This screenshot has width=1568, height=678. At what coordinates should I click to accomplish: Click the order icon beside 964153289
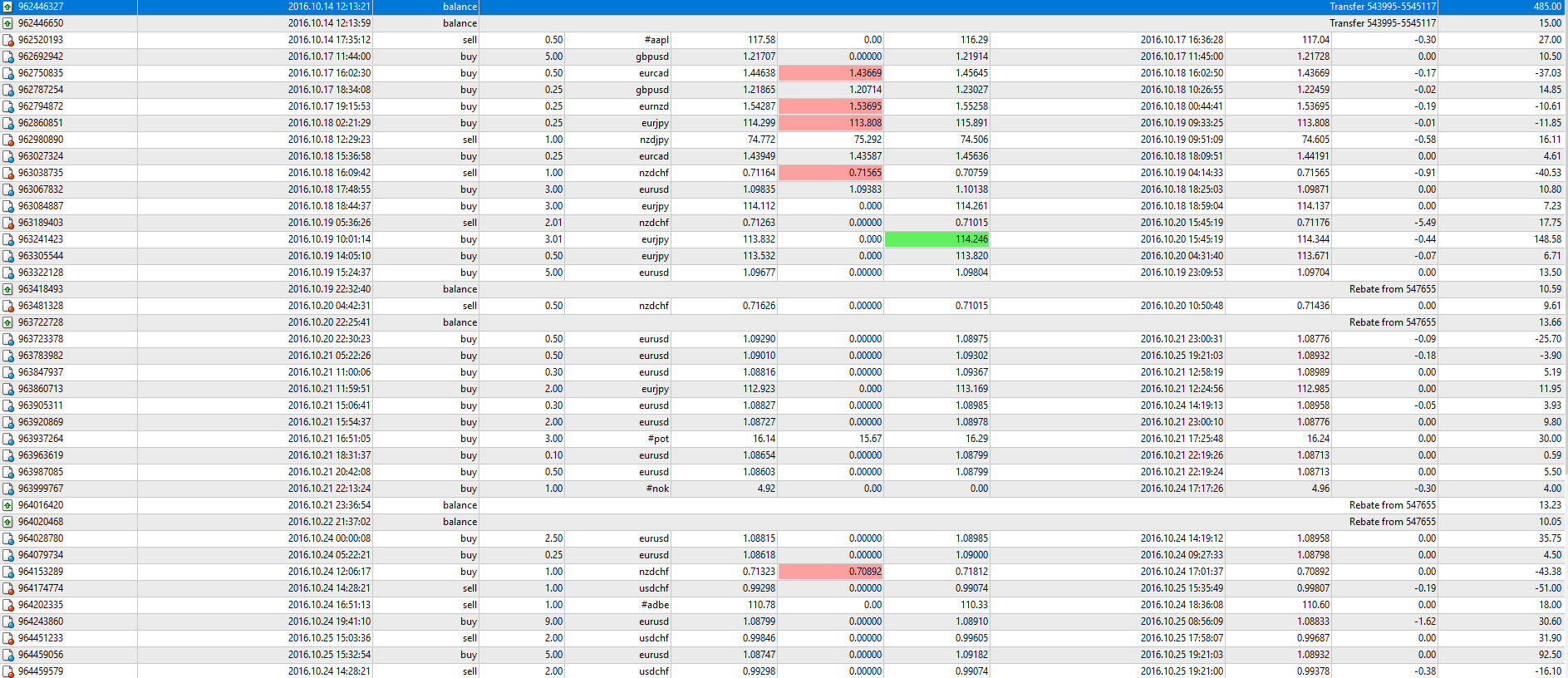tap(7, 572)
